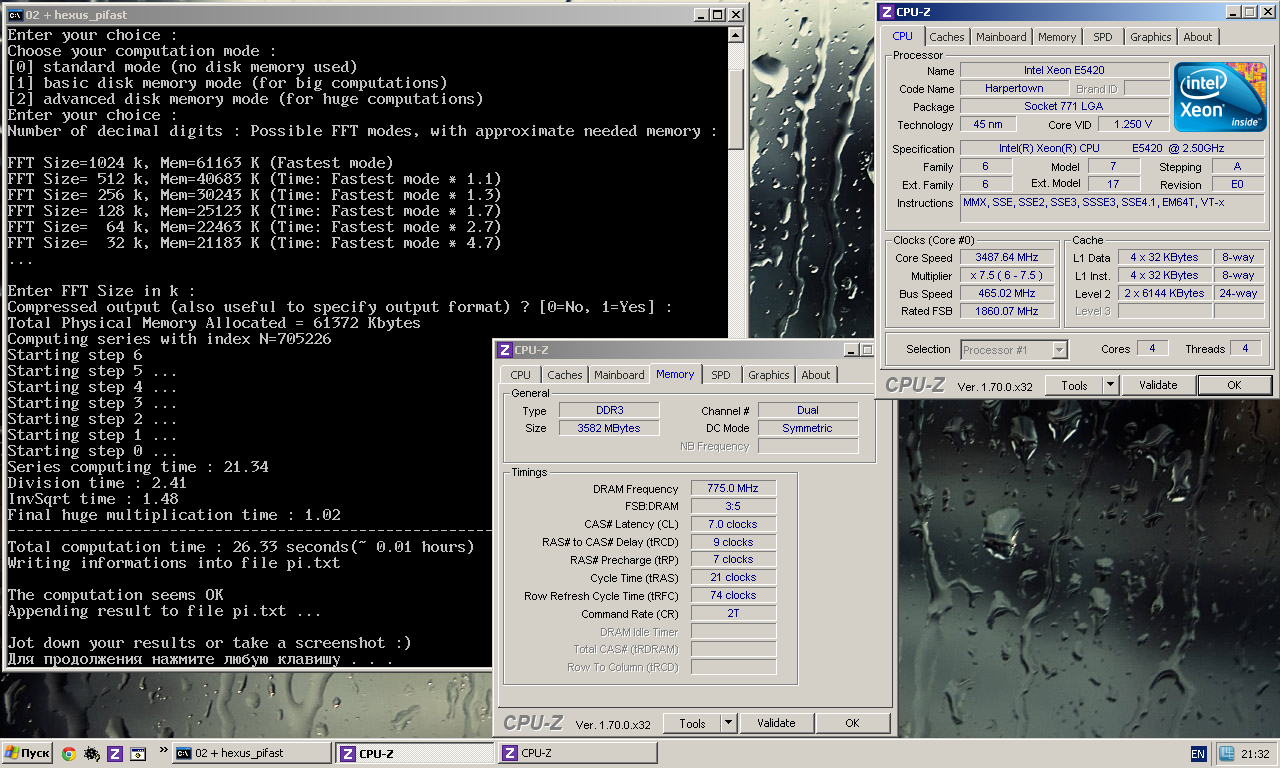Image resolution: width=1280 pixels, height=768 pixels.
Task: Launch Chrome from the quick launch bar
Action: [x=69, y=754]
